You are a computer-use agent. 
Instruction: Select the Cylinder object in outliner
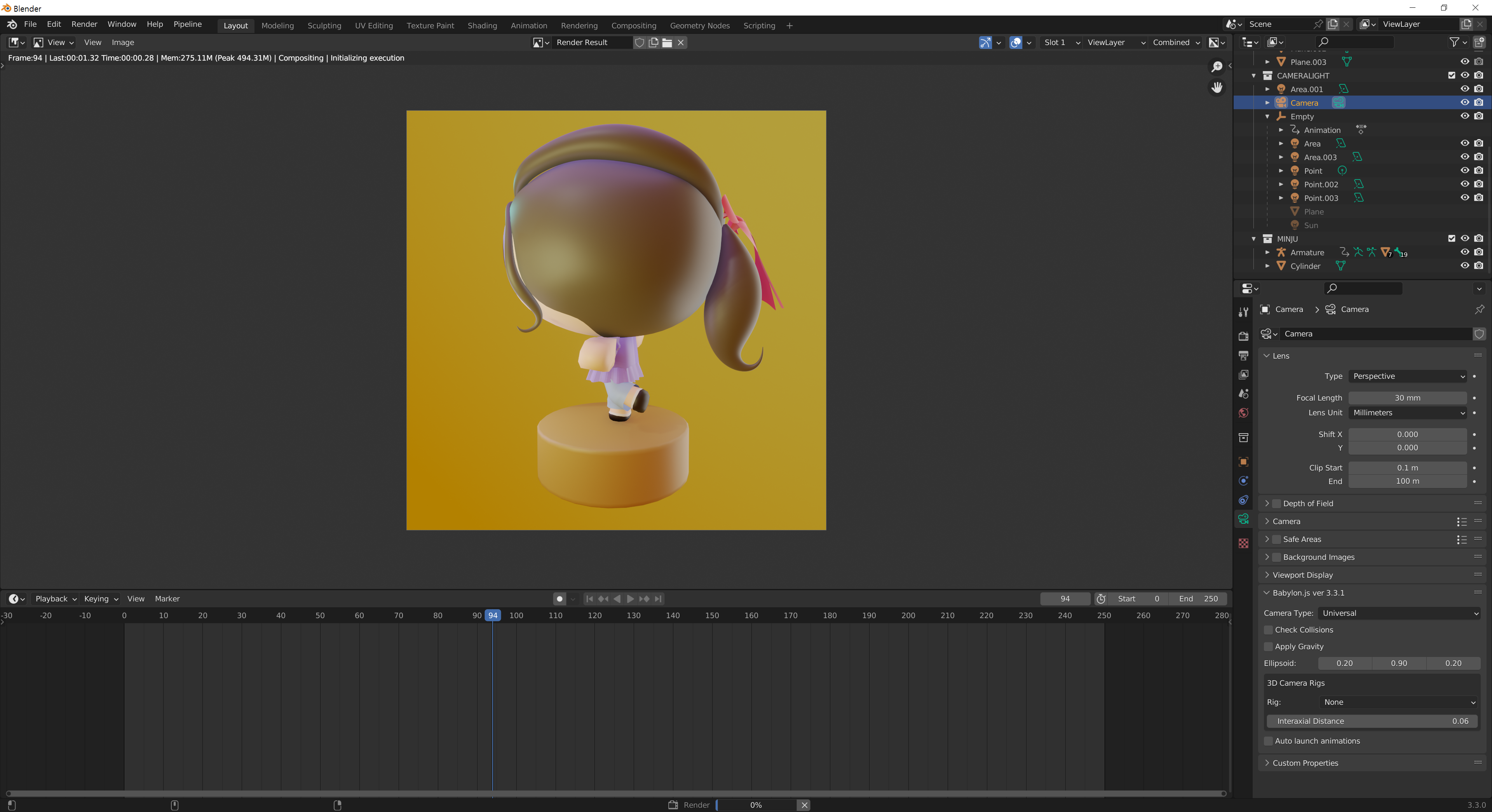click(x=1305, y=267)
